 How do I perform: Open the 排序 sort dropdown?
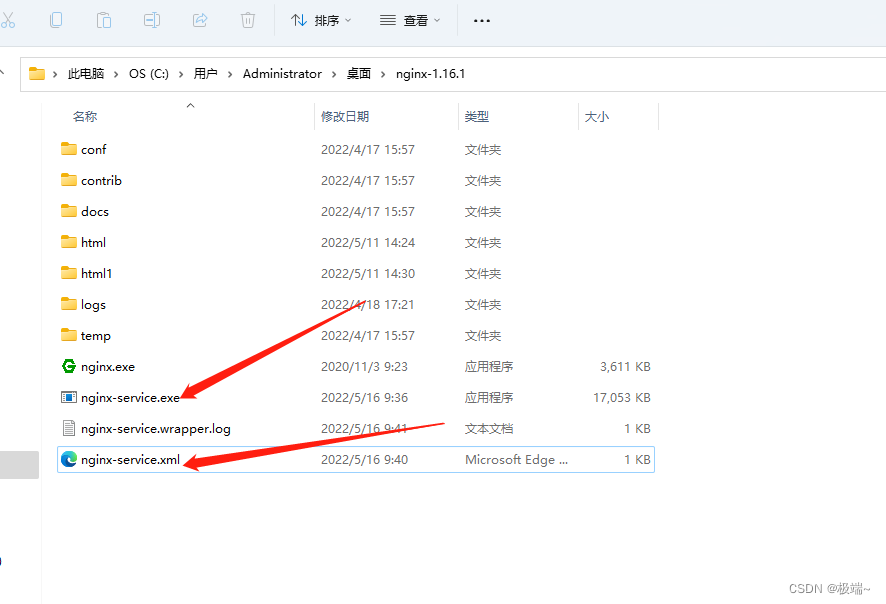[320, 21]
